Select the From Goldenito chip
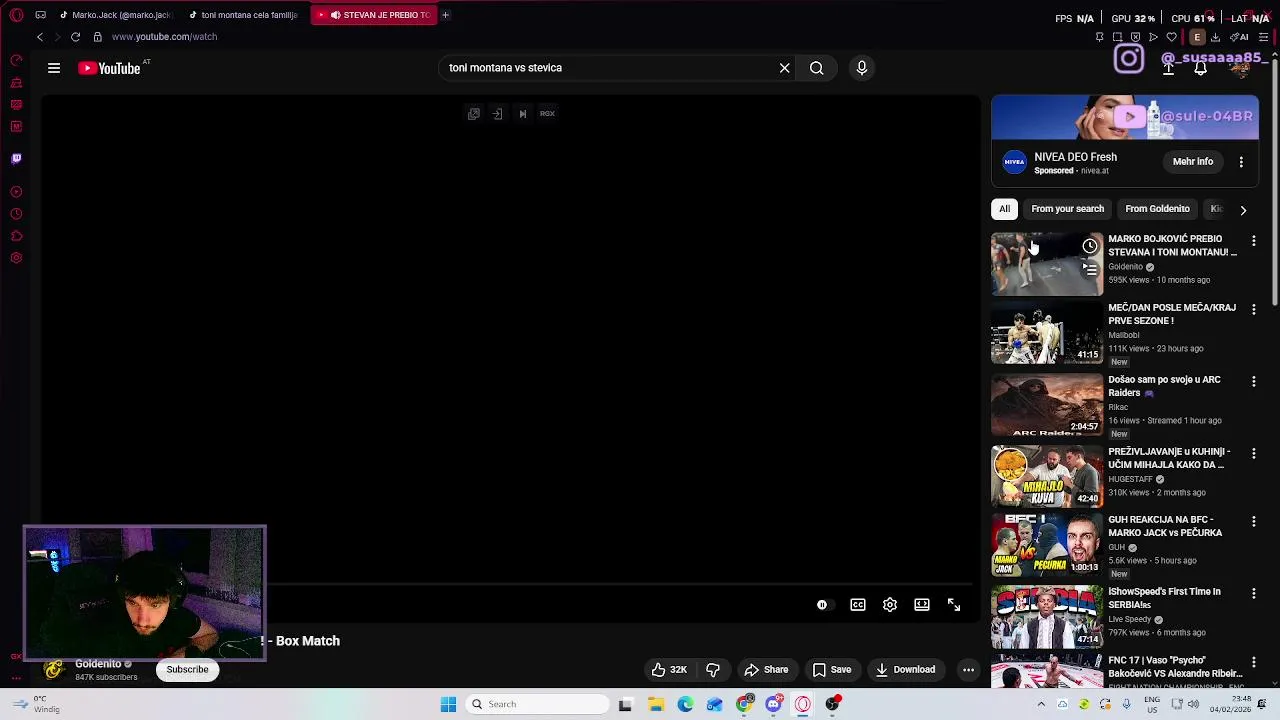The width and height of the screenshot is (1280, 720). click(1157, 209)
